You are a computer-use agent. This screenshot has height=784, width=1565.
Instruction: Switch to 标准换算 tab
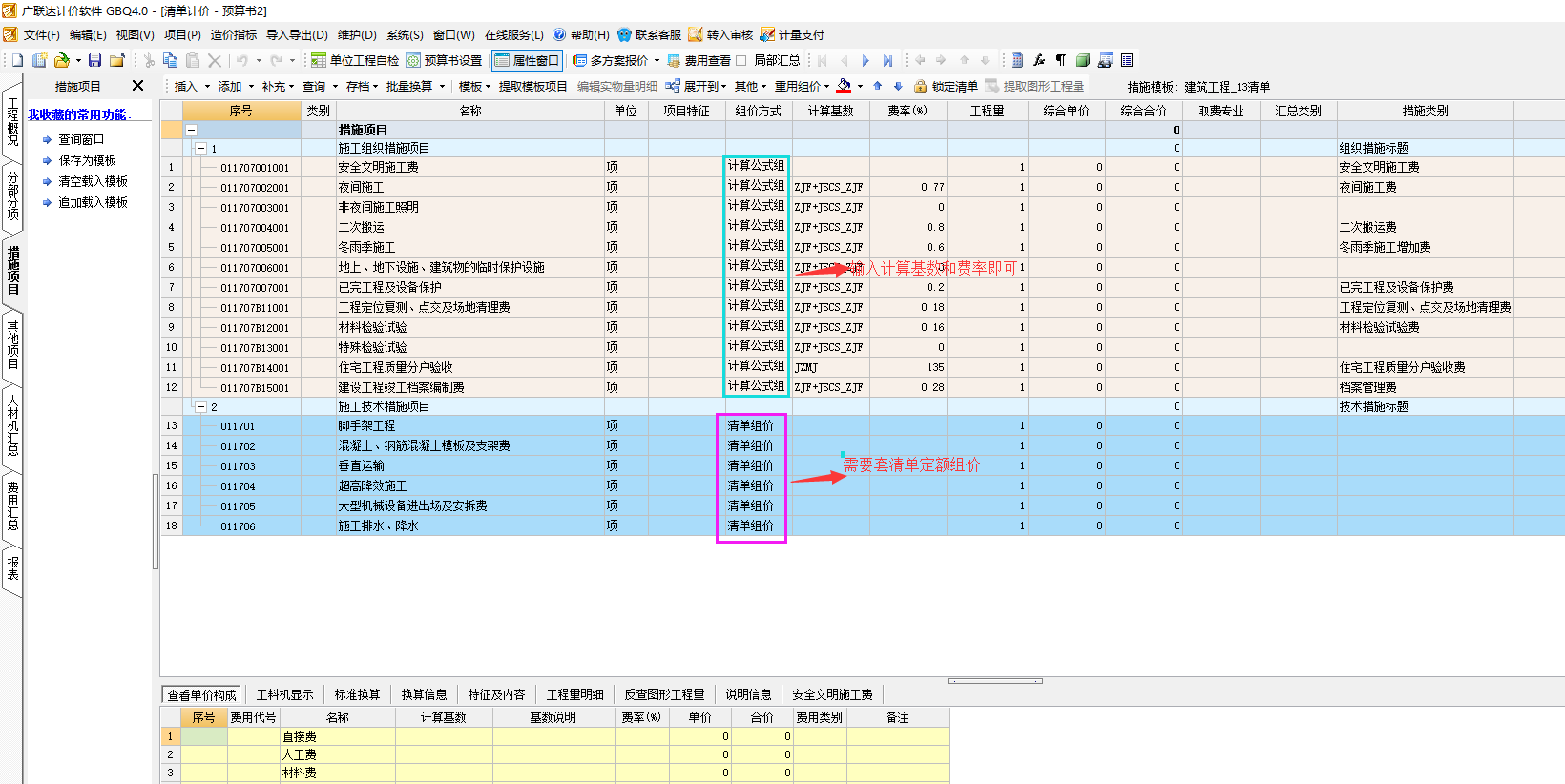357,694
